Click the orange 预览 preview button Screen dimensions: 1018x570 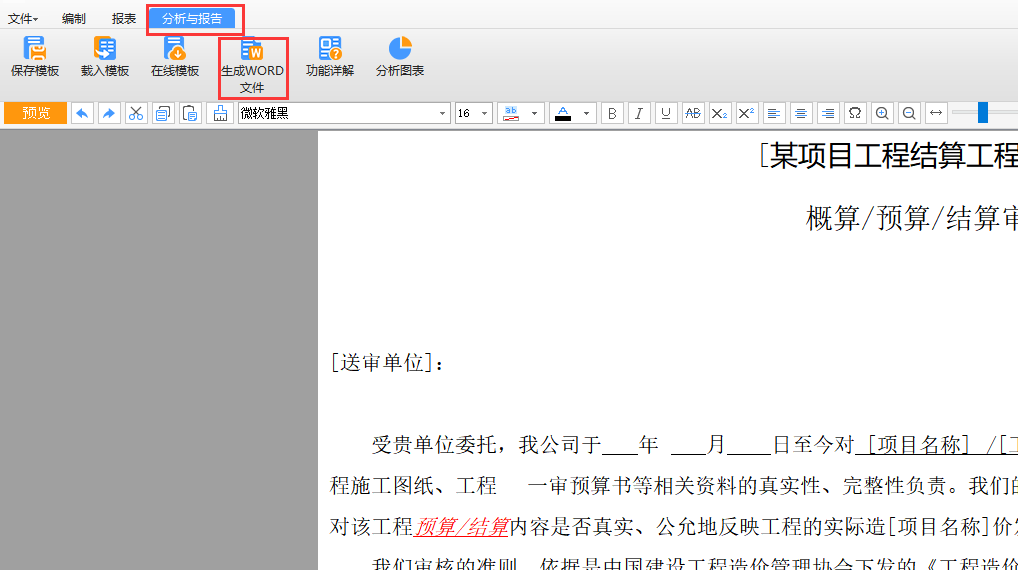point(36,113)
